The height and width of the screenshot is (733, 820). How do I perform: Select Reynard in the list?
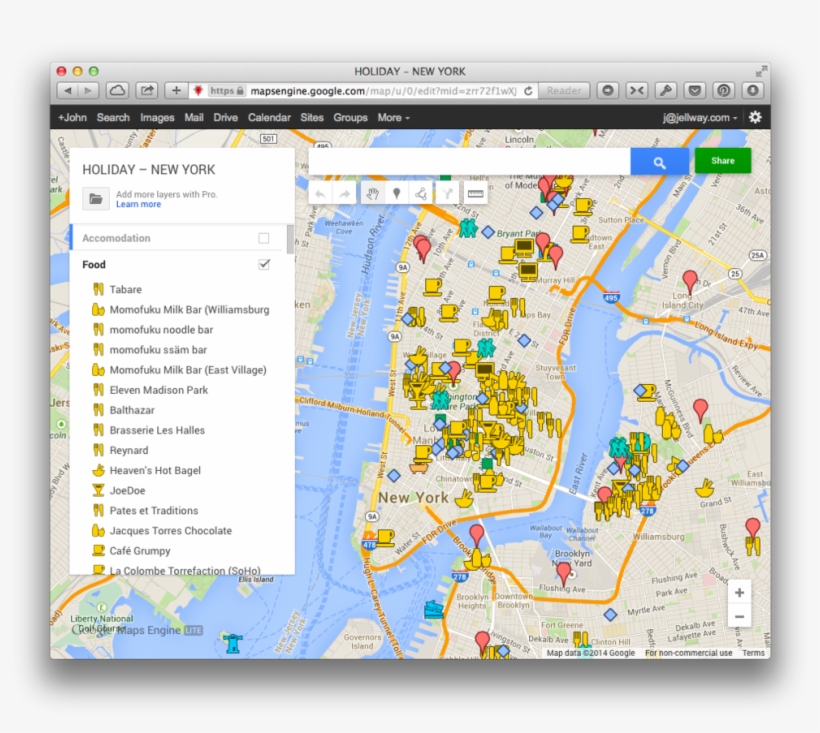pyautogui.click(x=129, y=451)
